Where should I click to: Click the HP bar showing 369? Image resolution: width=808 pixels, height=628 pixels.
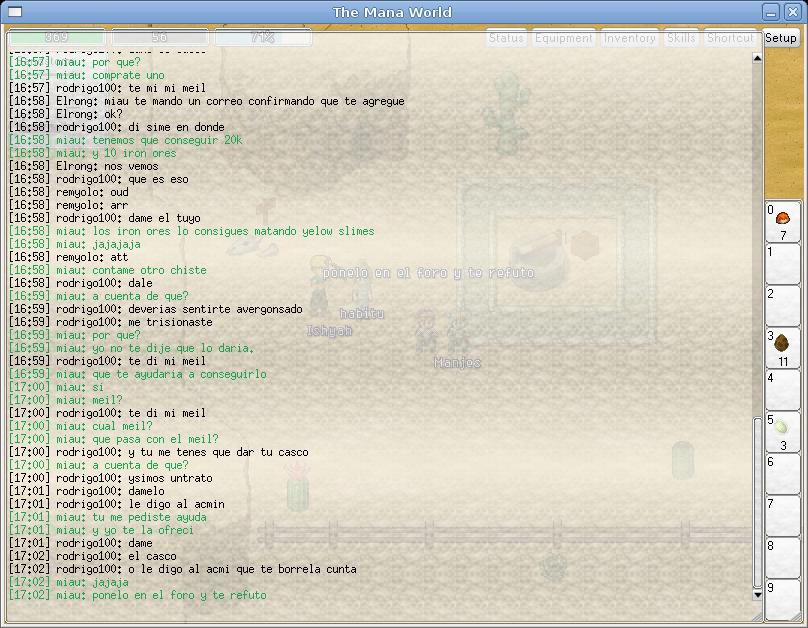point(56,37)
